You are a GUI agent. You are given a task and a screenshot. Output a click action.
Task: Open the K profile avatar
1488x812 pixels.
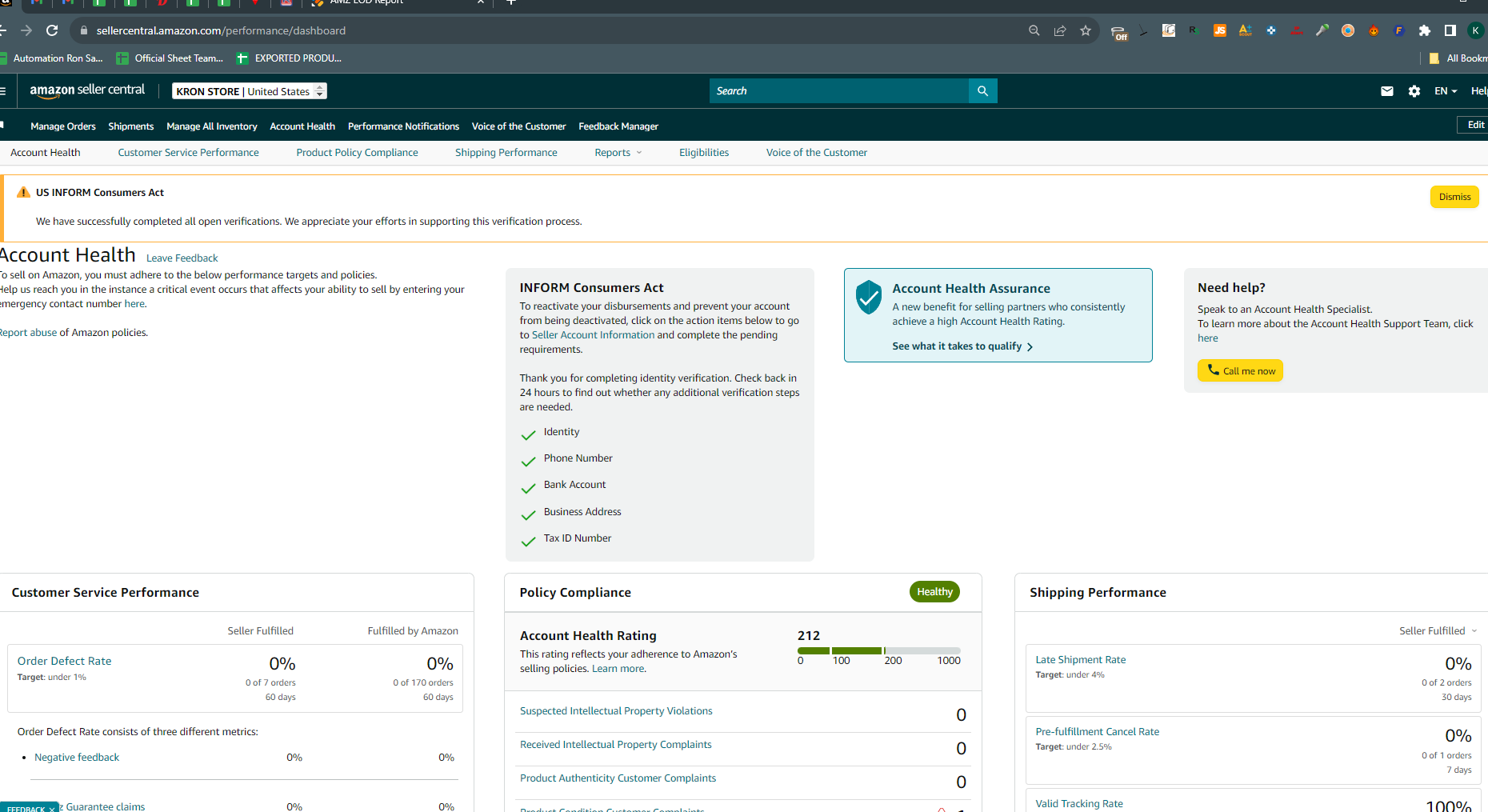1476,30
